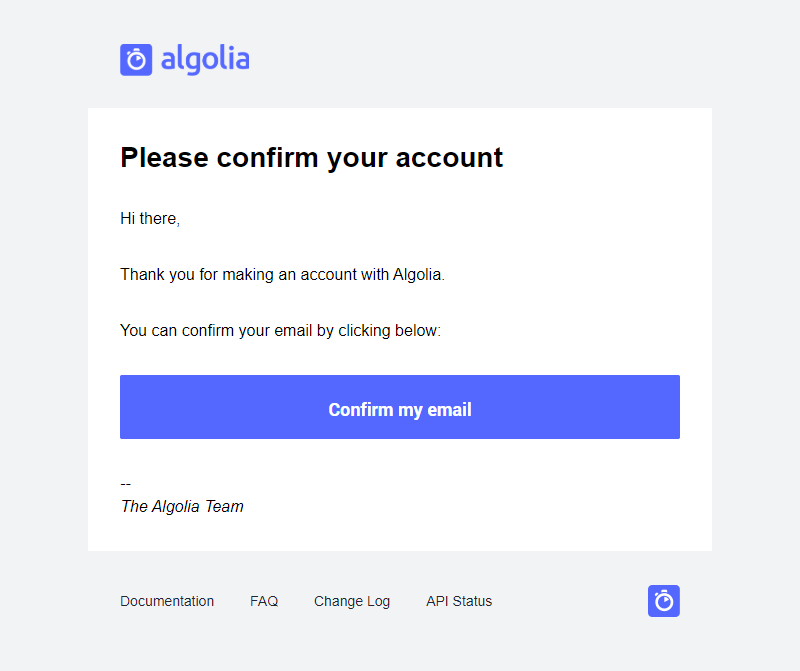This screenshot has height=671, width=800.
Task: Confirm my email using the blue button
Action: (400, 407)
